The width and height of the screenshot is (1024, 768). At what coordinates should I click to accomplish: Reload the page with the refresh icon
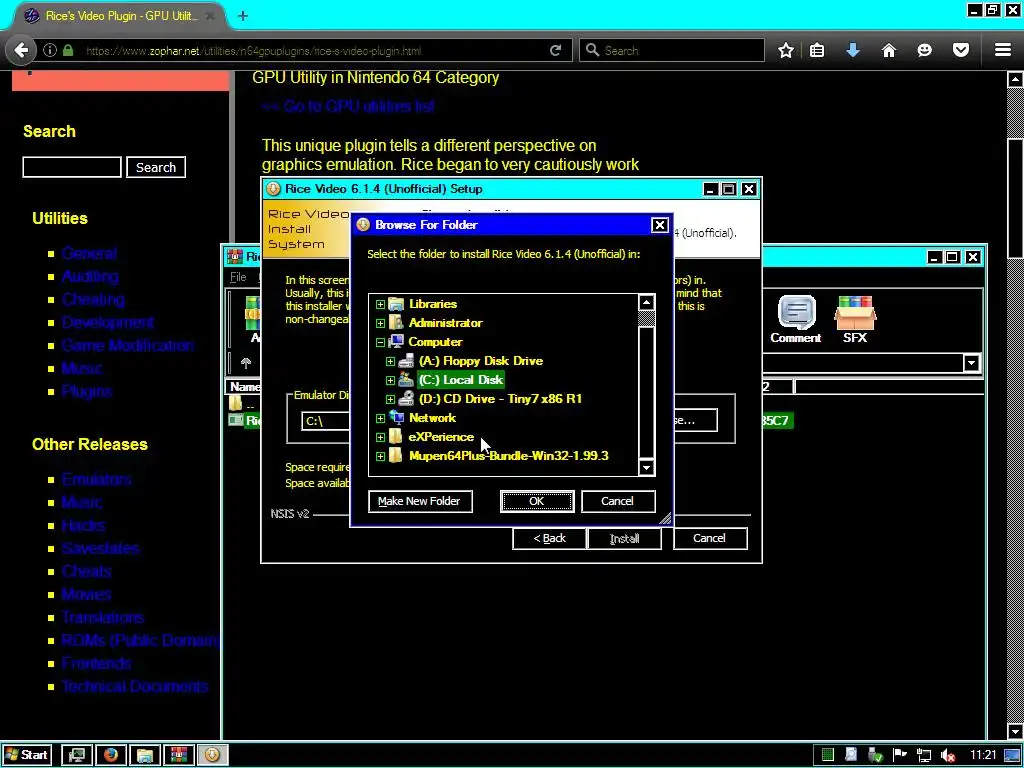556,50
